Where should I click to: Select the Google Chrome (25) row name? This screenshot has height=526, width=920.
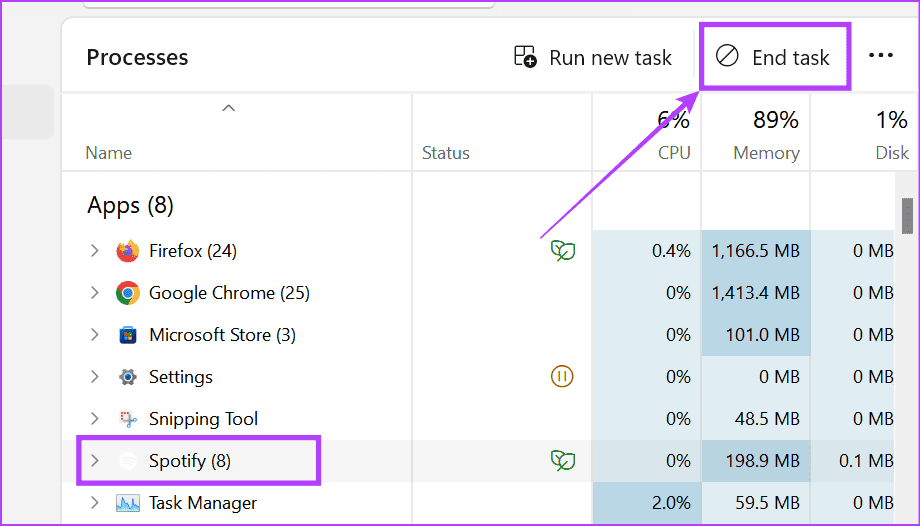[229, 293]
